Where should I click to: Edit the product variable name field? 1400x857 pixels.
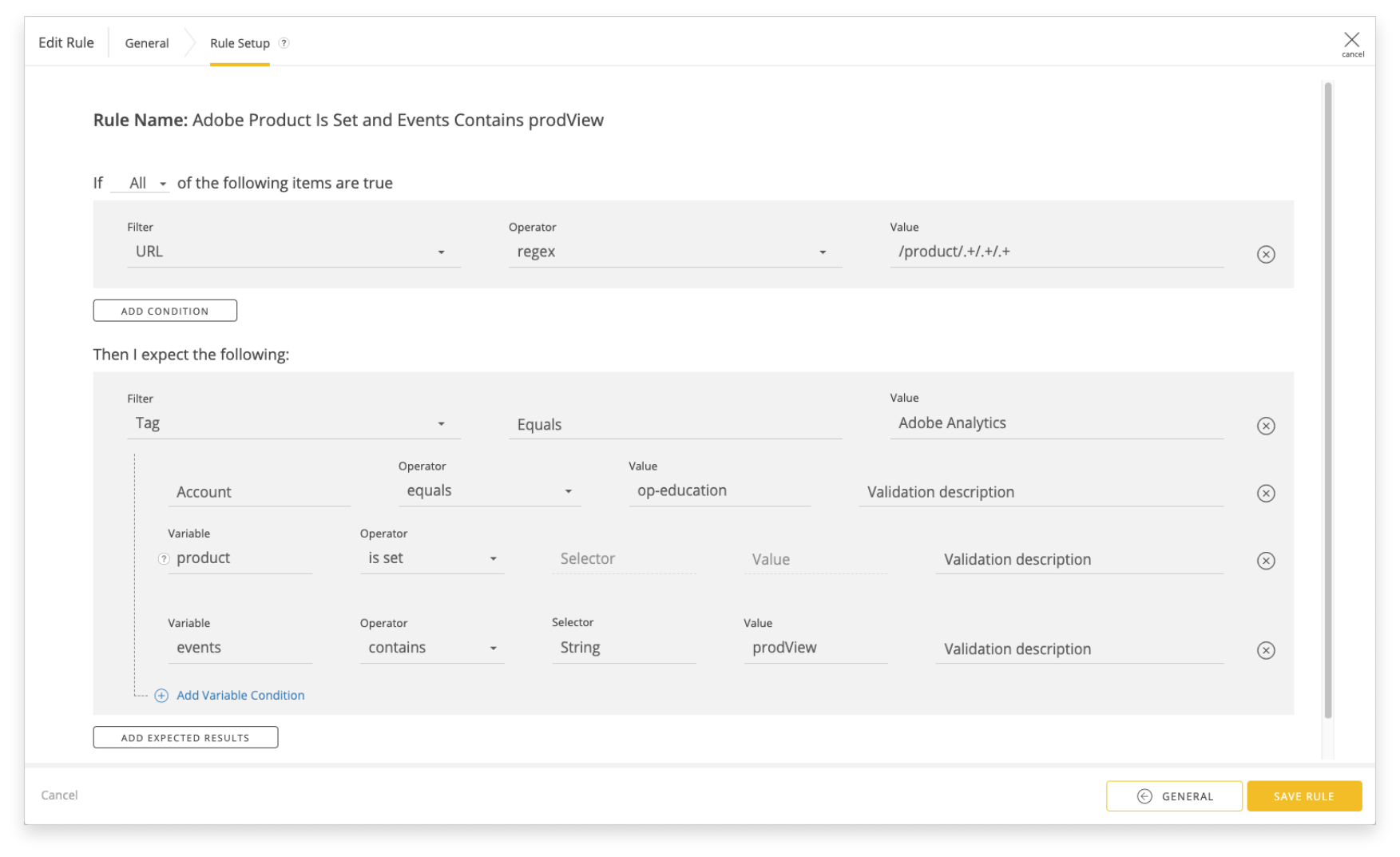(240, 558)
